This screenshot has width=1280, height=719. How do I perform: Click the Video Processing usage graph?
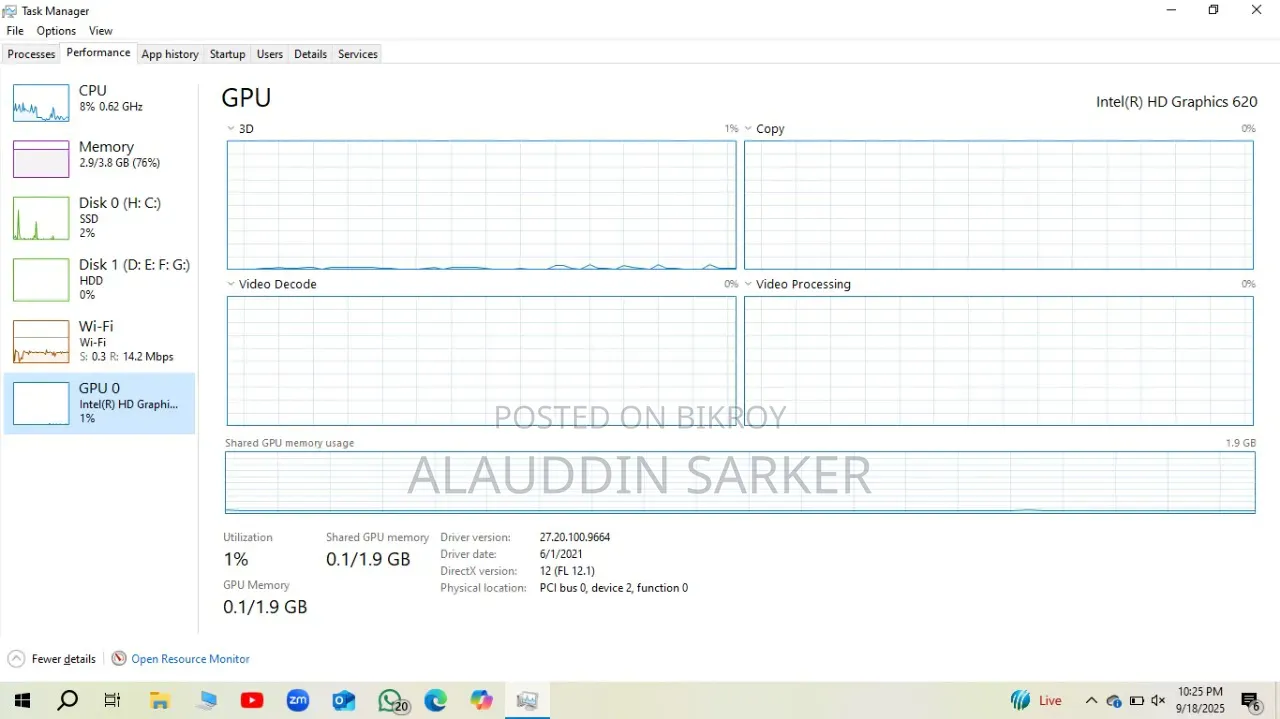click(998, 361)
